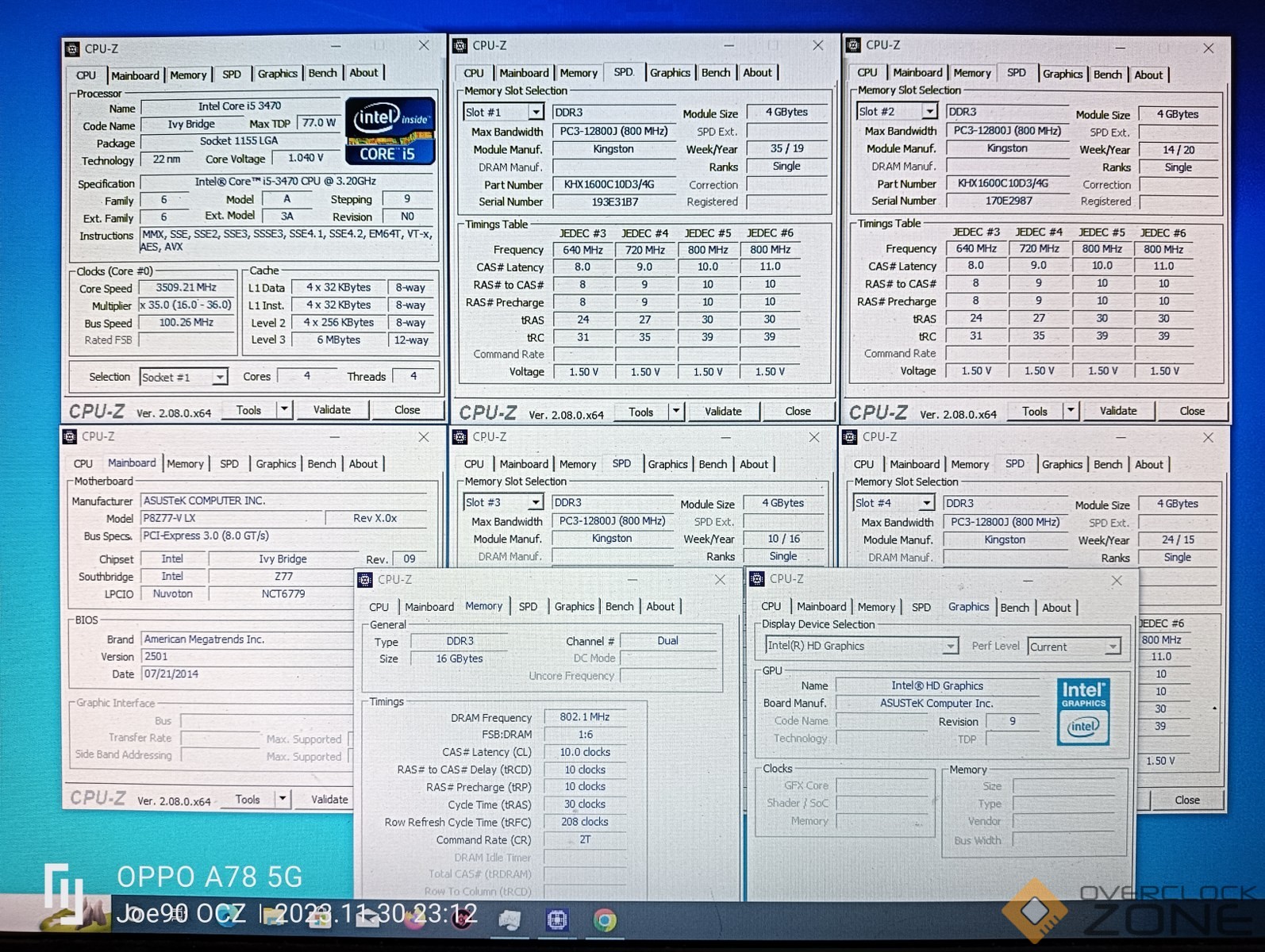This screenshot has height=952, width=1265.
Task: Open Mainboard tab in the Graphics window
Action: coord(821,606)
